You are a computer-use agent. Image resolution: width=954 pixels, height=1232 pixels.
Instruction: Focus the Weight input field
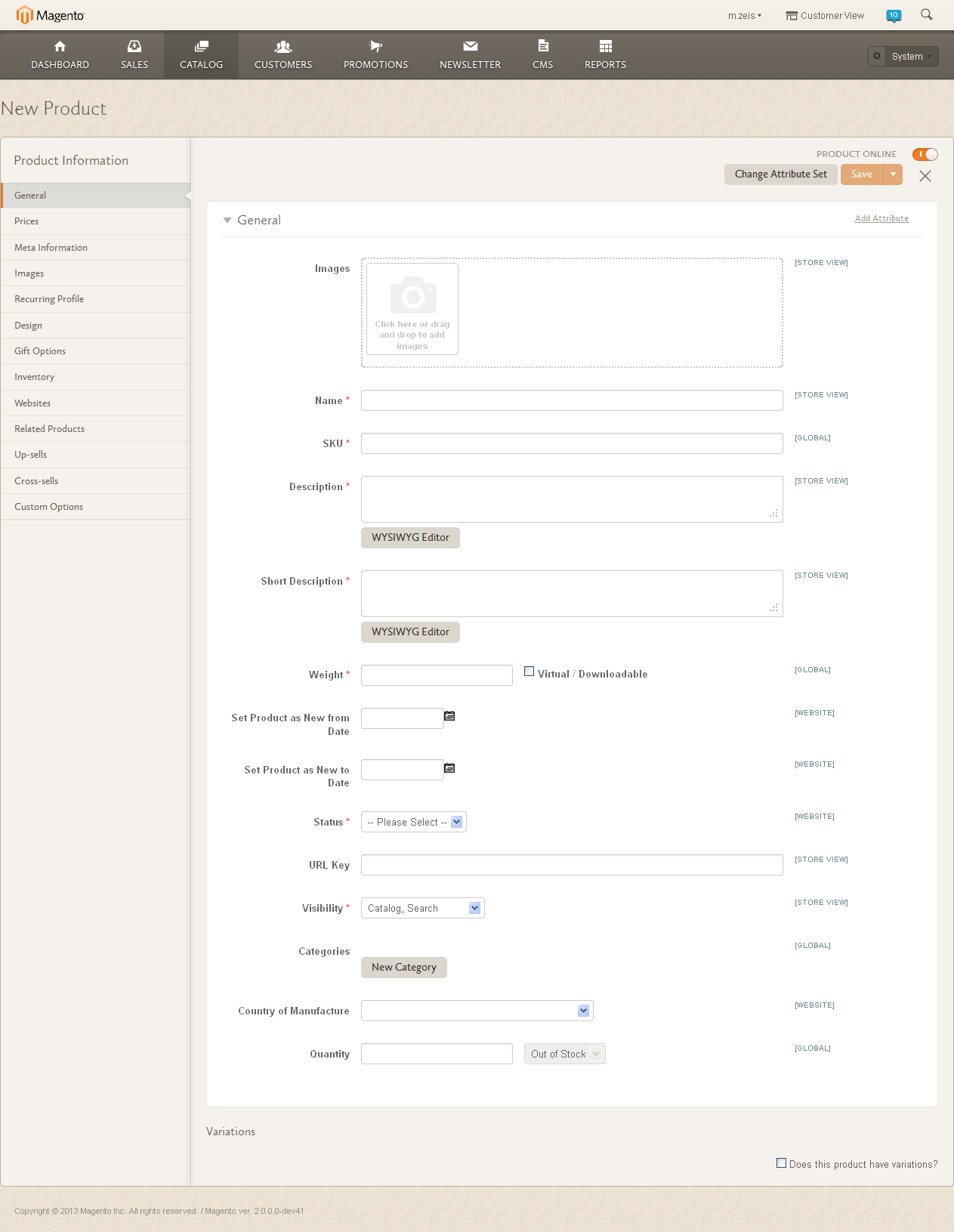click(437, 675)
